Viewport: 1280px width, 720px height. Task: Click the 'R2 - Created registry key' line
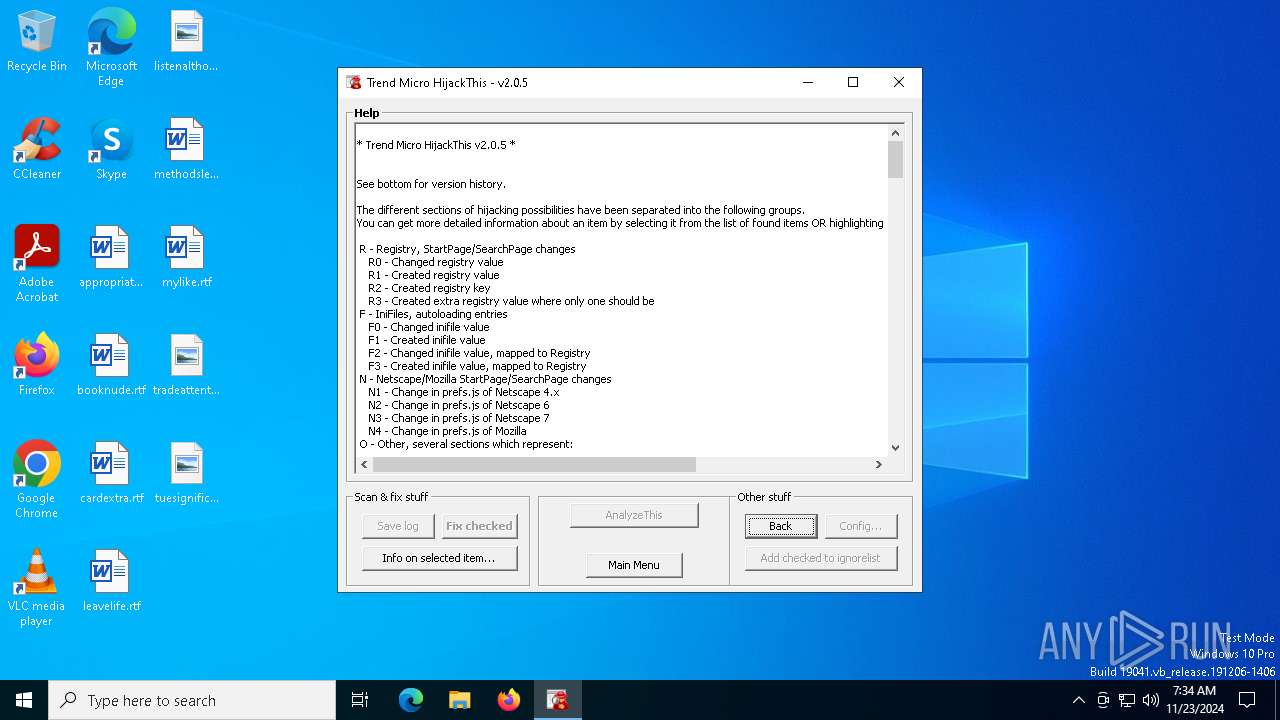click(x=429, y=288)
